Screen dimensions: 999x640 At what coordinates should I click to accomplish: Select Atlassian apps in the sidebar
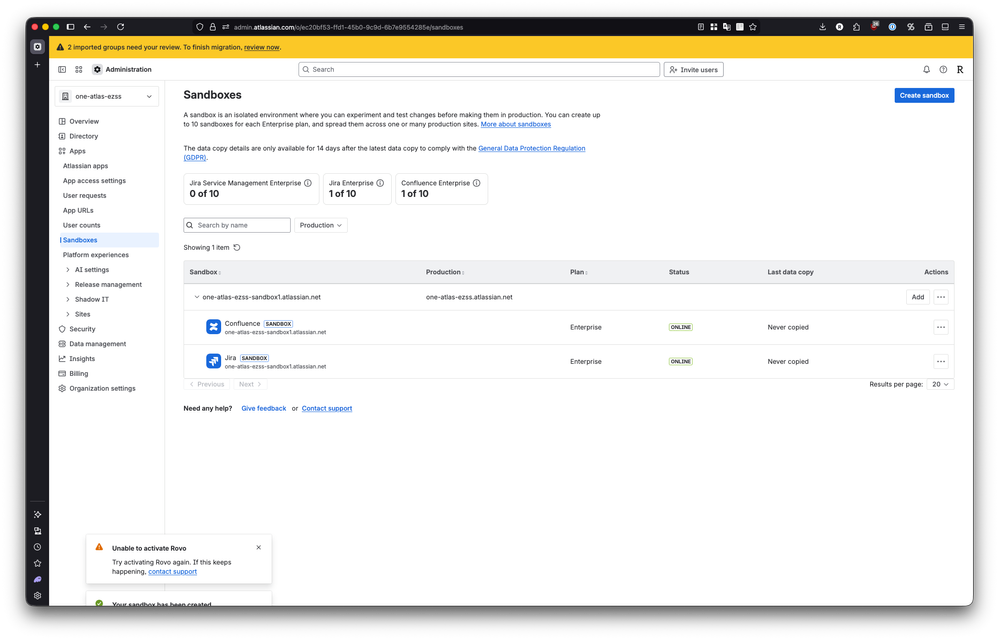tap(85, 166)
